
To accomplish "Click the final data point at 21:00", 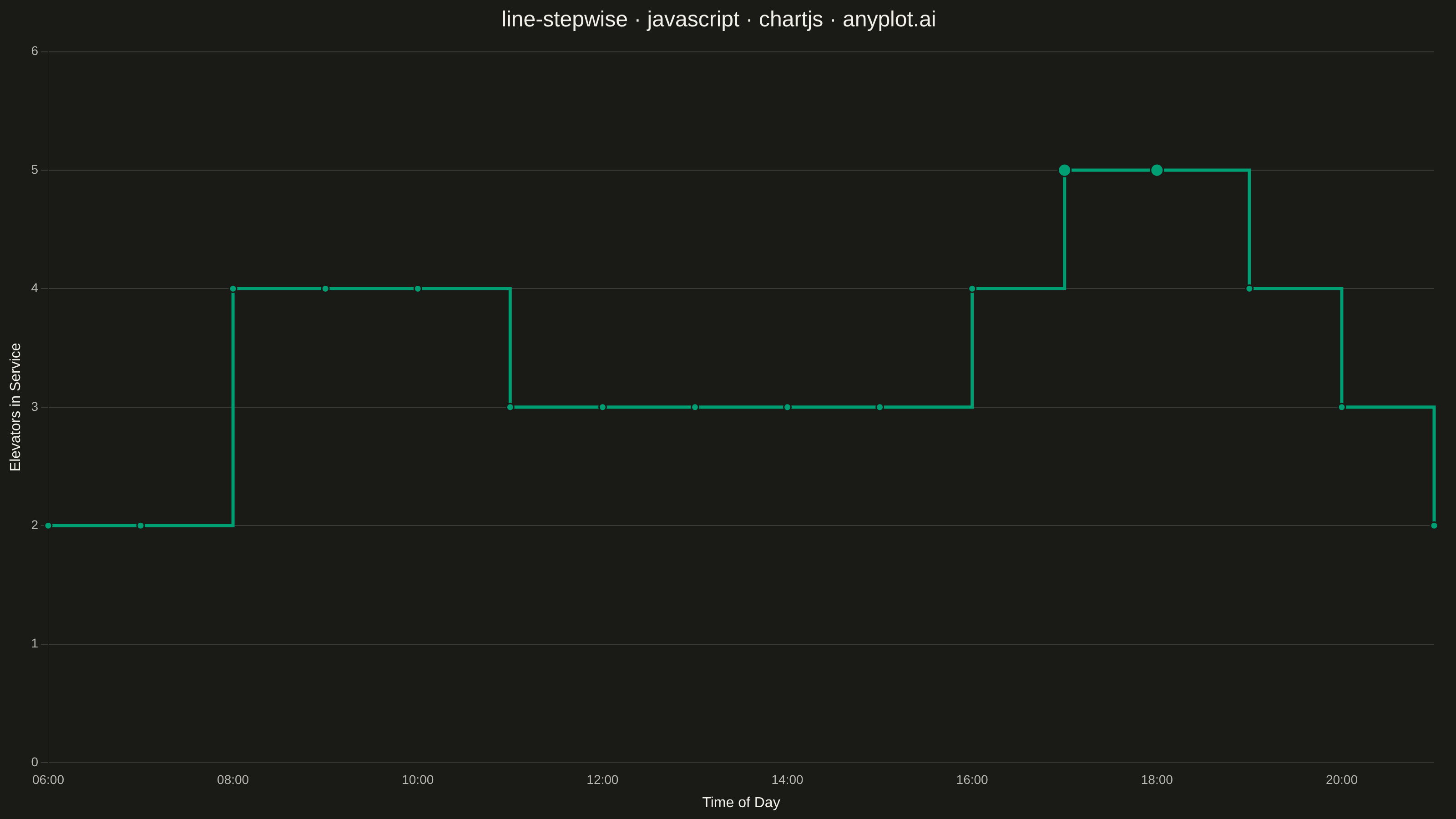I will (1434, 526).
